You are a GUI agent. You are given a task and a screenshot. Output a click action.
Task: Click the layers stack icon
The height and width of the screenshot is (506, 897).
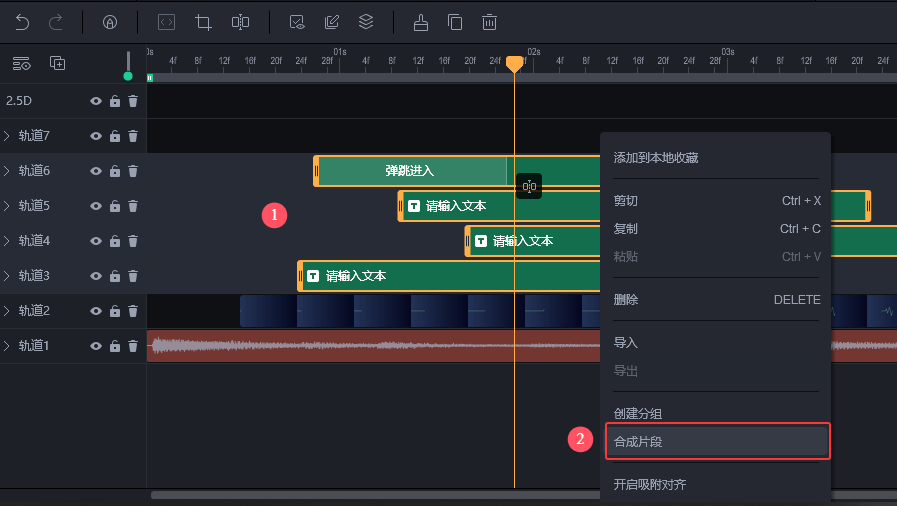pyautogui.click(x=366, y=21)
